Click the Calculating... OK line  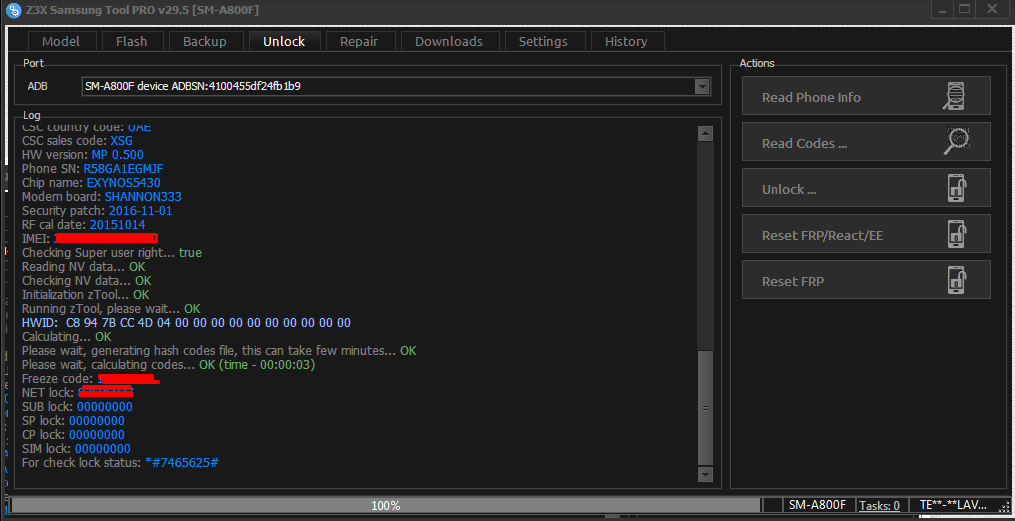point(67,337)
